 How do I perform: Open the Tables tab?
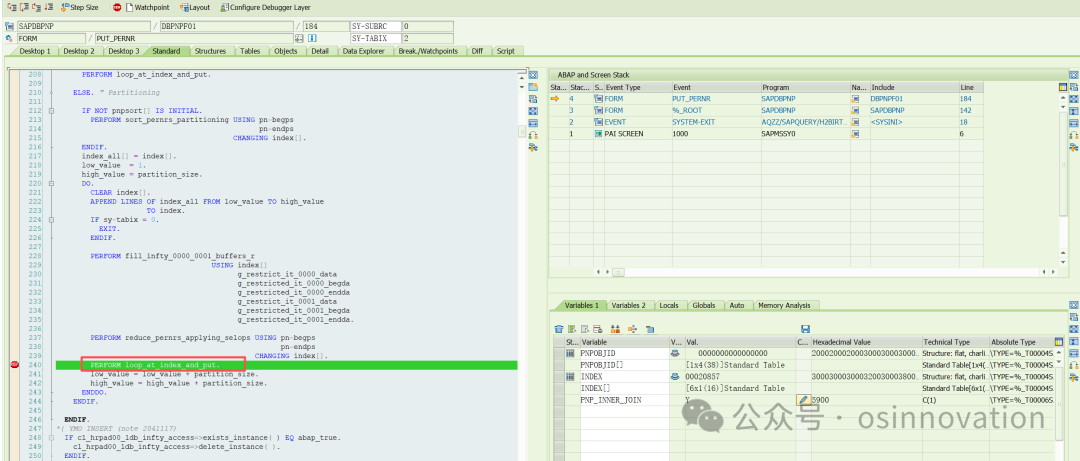pos(250,51)
